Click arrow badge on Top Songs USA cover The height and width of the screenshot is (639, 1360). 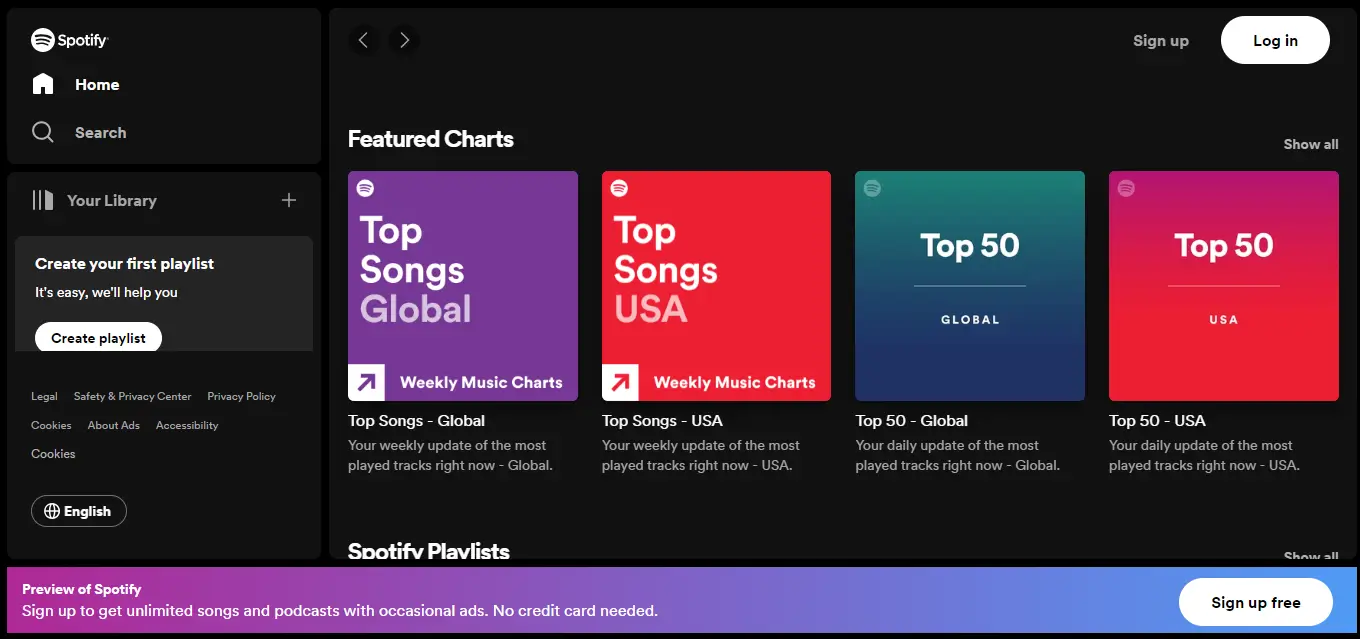pyautogui.click(x=620, y=382)
